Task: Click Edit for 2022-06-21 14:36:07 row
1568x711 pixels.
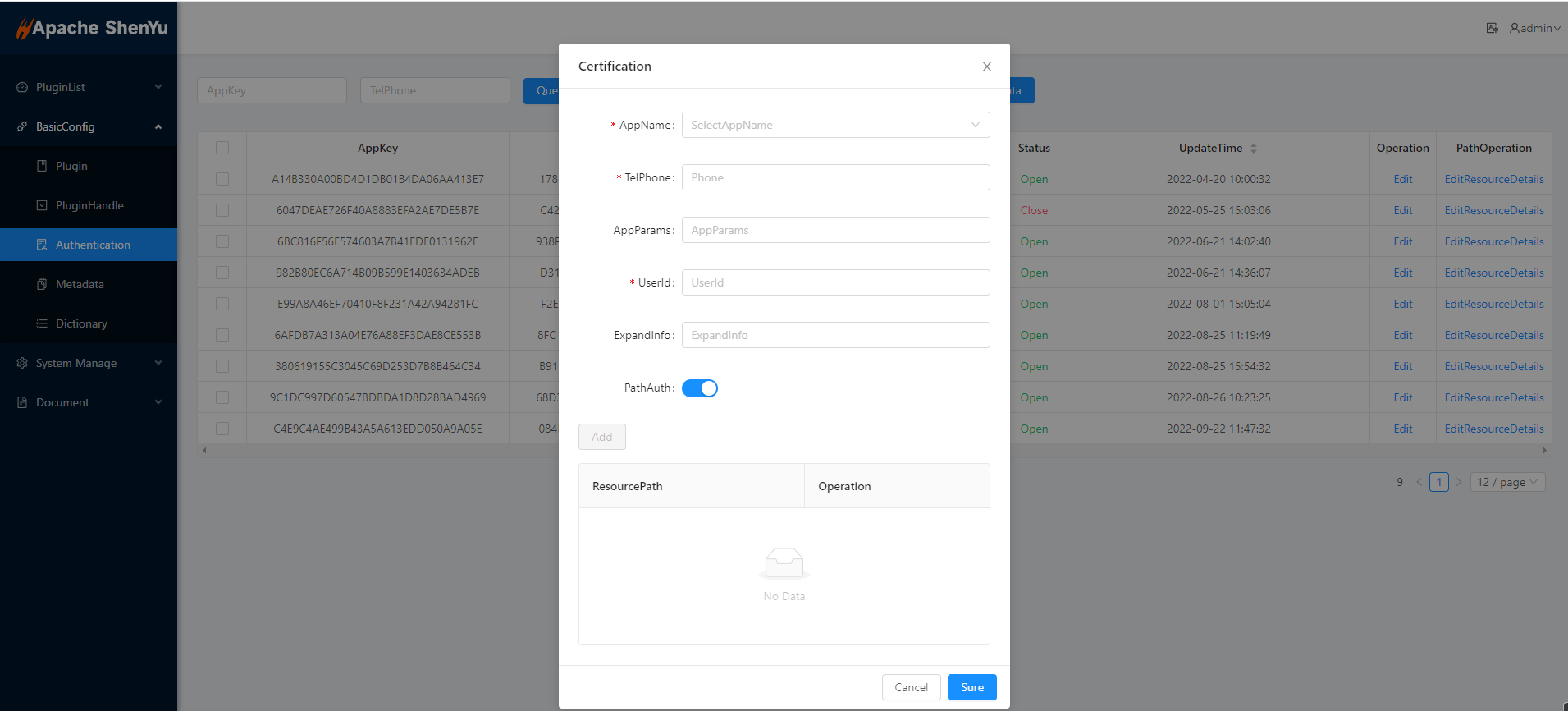Action: (1402, 273)
